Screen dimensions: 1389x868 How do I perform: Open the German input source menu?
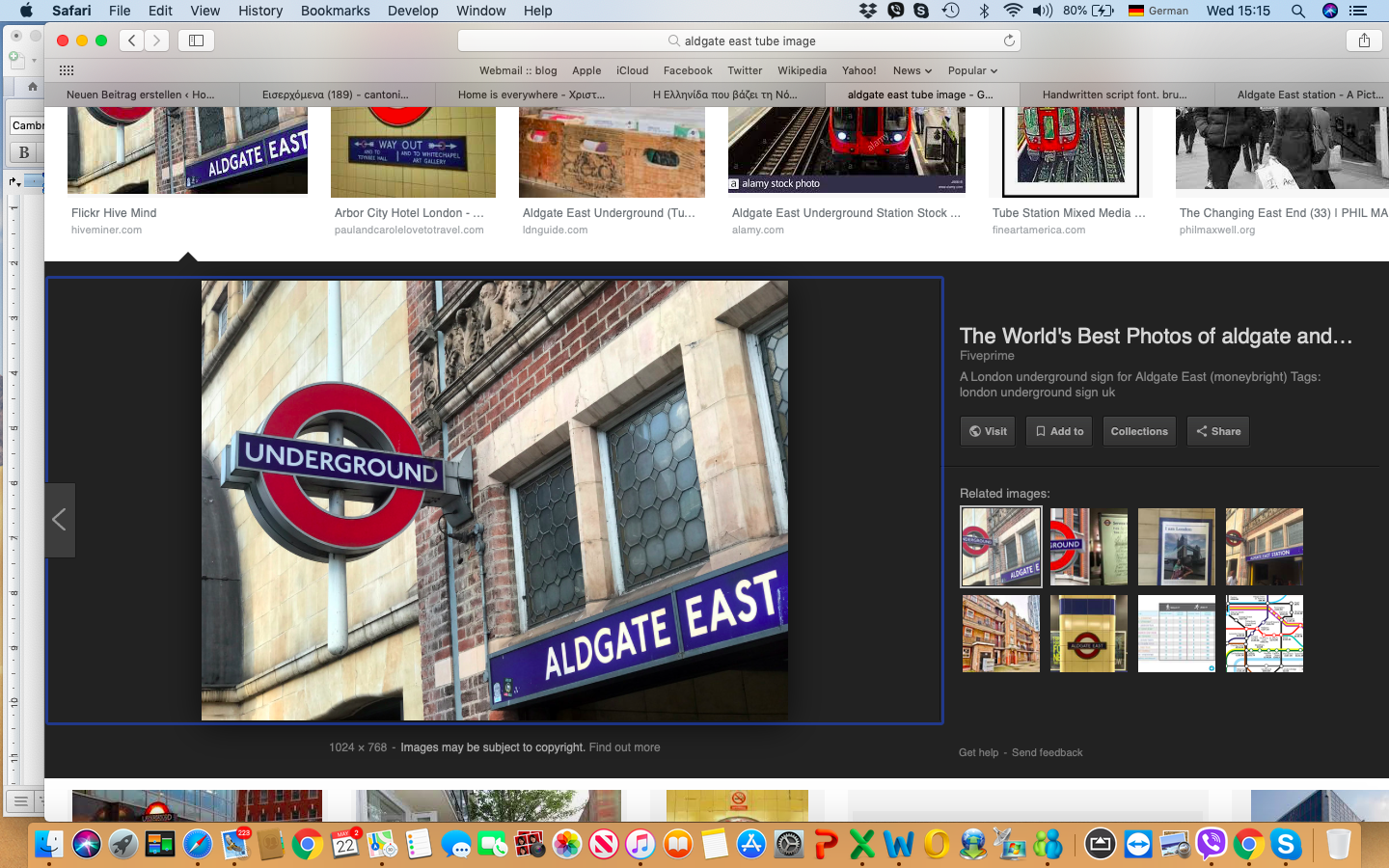point(1158,11)
